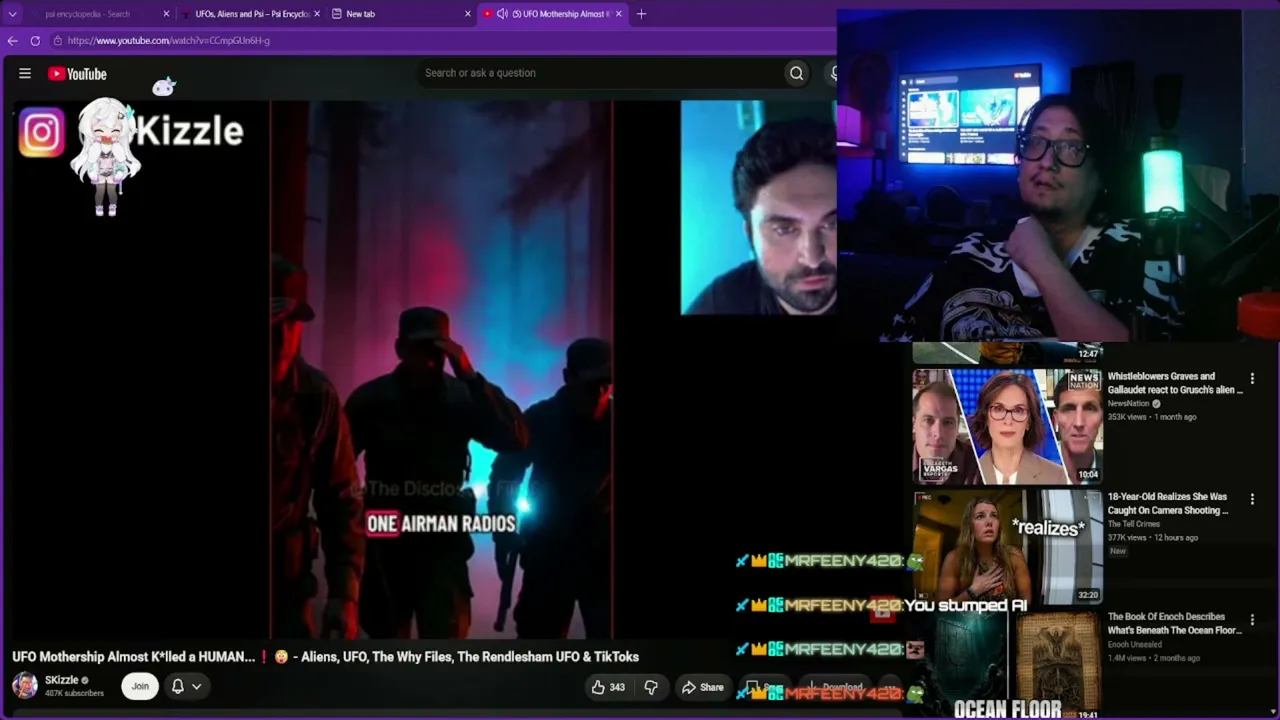
Task: Close the psi encyclopedia Search tab
Action: click(166, 14)
